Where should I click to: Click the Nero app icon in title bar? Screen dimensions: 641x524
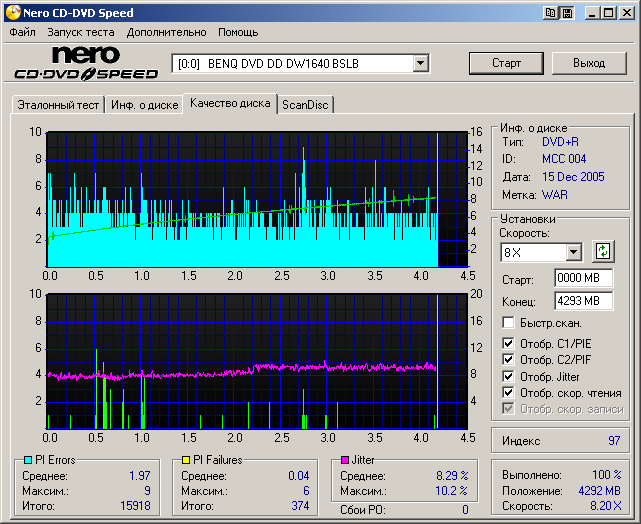12,13
